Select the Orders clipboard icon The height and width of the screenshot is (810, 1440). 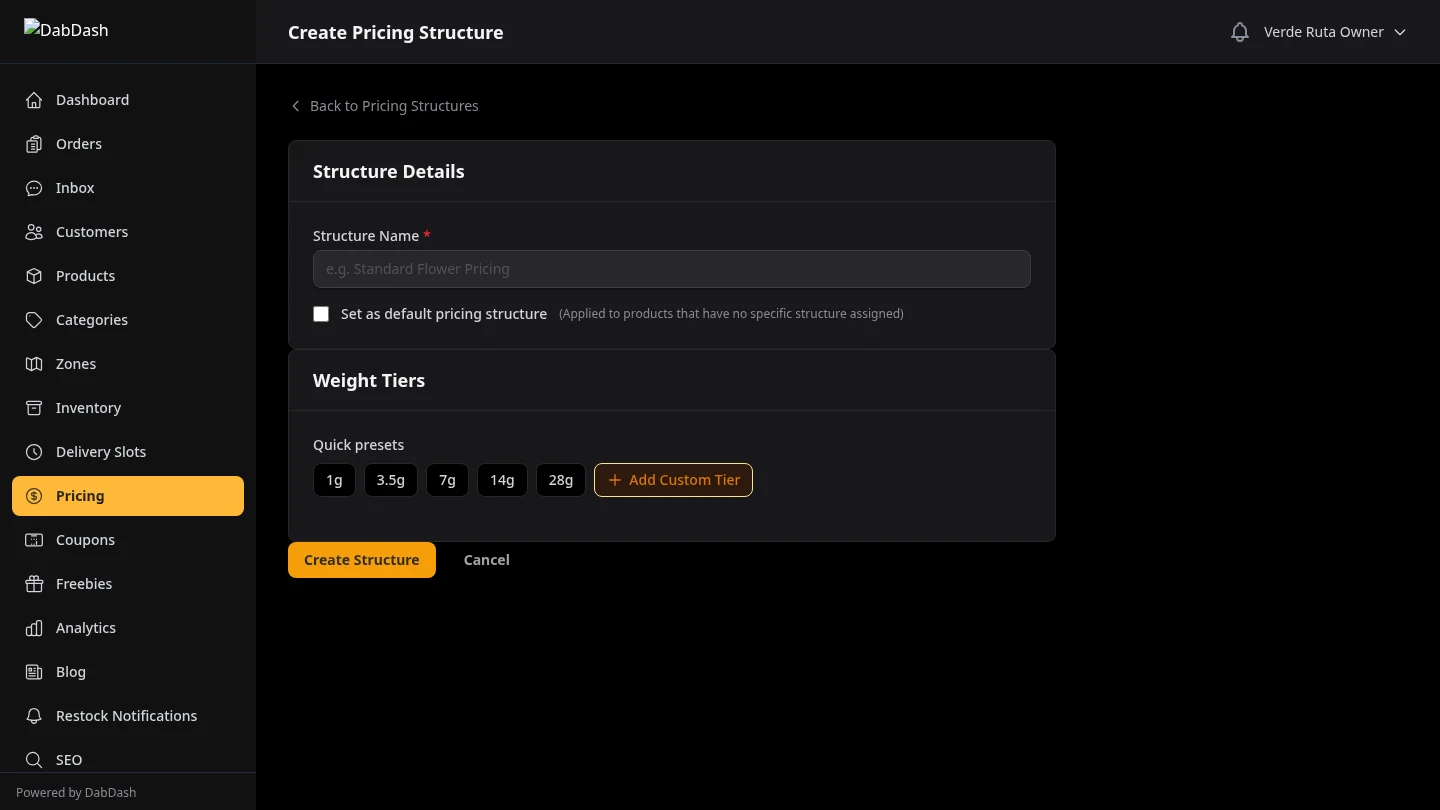(x=33, y=144)
